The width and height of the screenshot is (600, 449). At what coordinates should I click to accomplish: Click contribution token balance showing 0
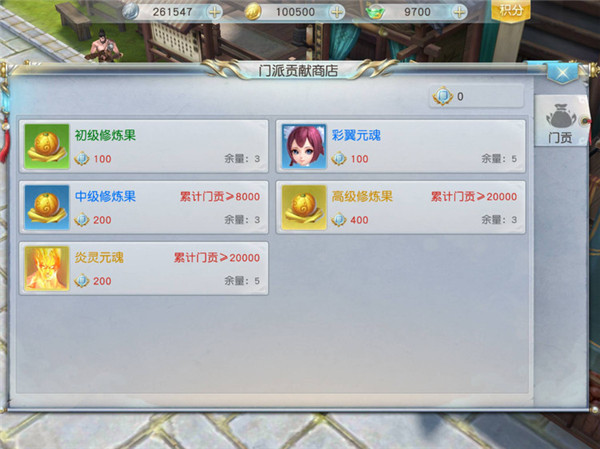coord(476,96)
